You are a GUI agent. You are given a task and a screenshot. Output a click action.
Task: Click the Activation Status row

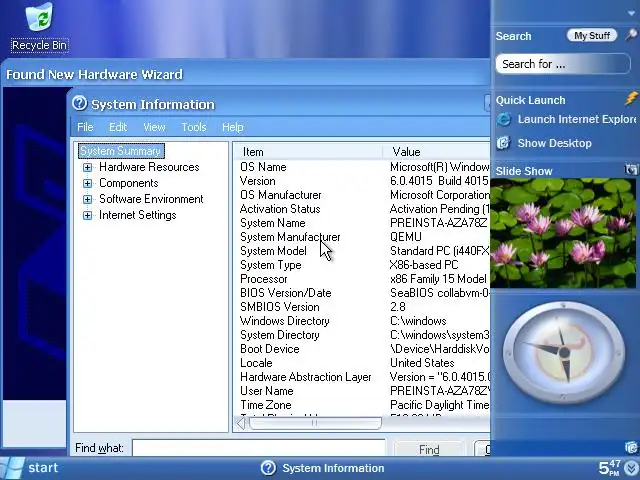(x=364, y=209)
